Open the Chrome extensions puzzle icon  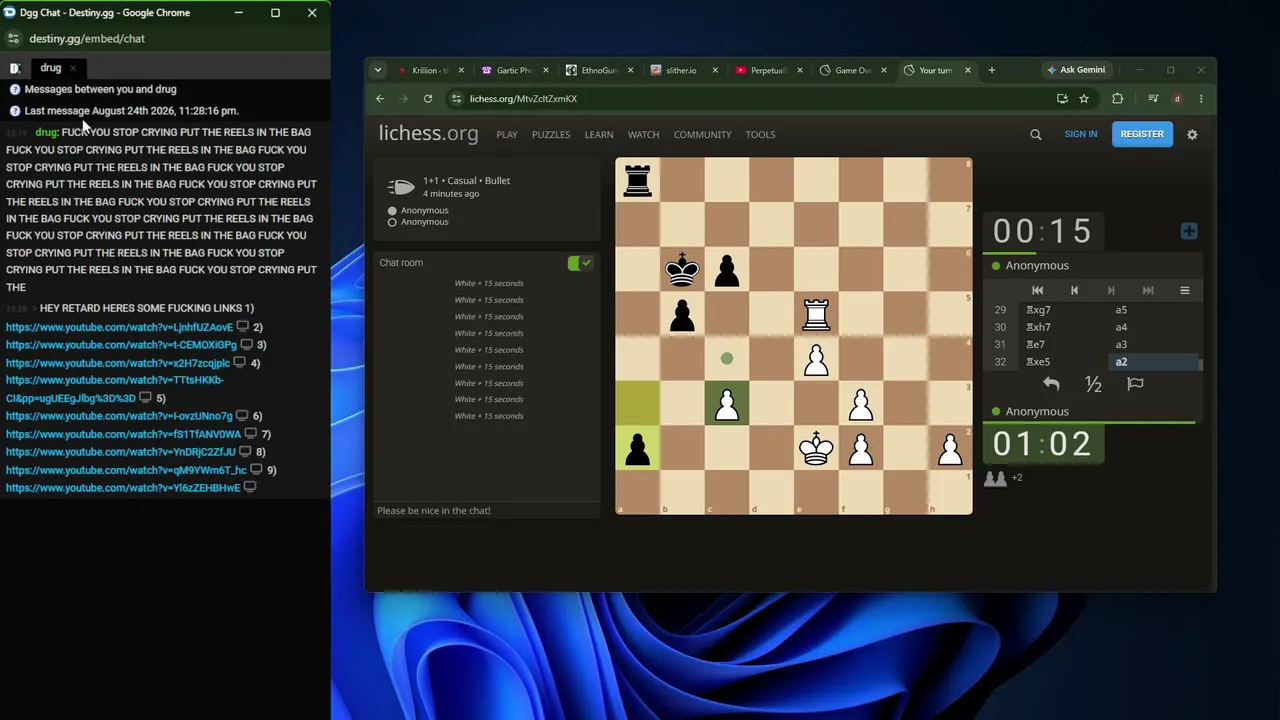tap(1118, 99)
